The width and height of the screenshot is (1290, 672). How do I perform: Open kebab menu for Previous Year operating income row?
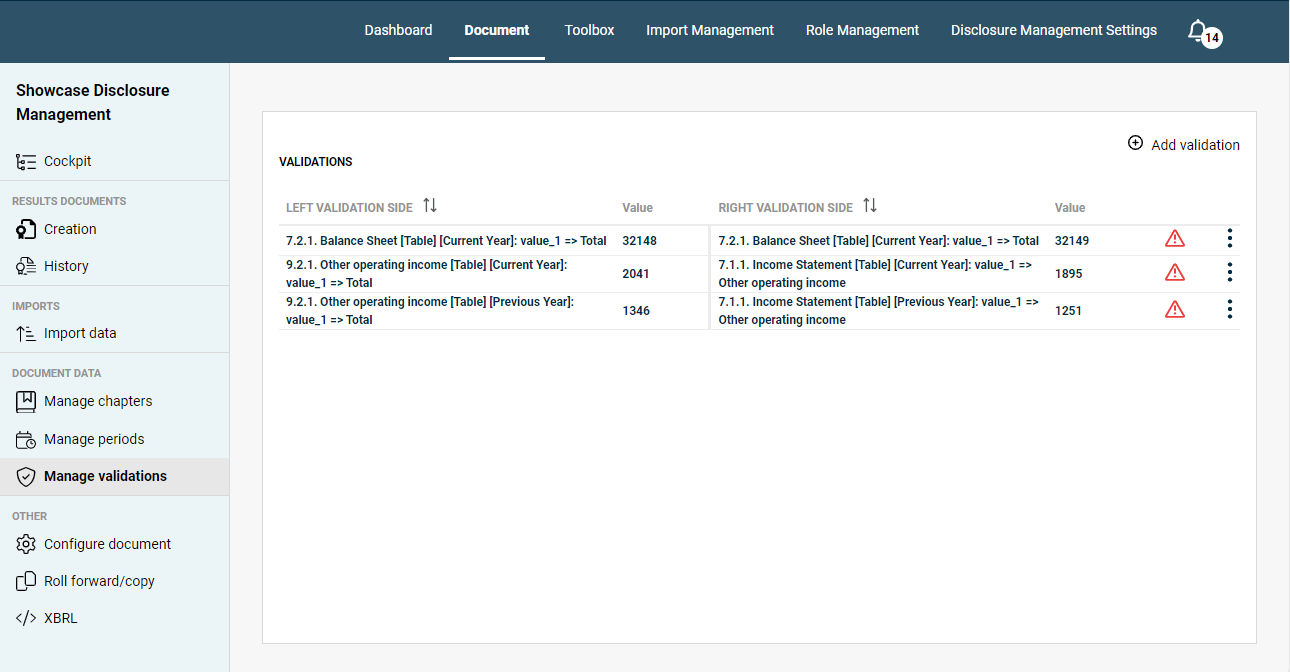tap(1230, 309)
